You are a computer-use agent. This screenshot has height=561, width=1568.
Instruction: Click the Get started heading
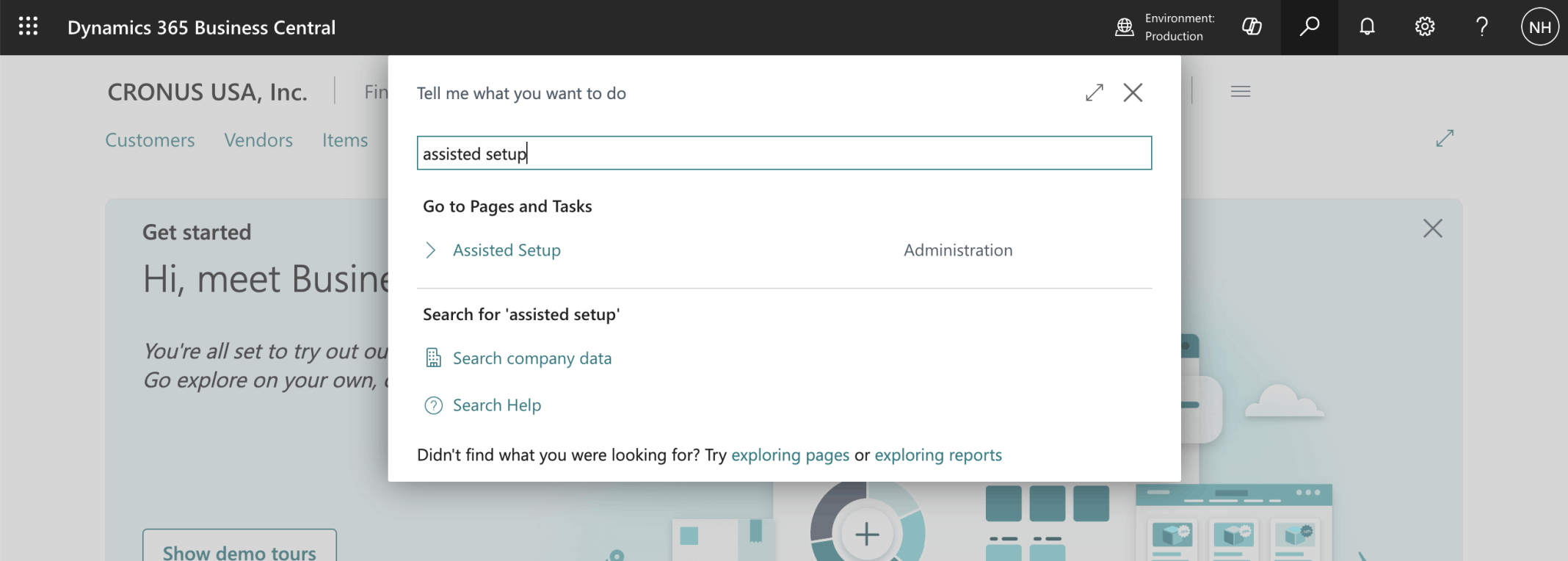(197, 232)
